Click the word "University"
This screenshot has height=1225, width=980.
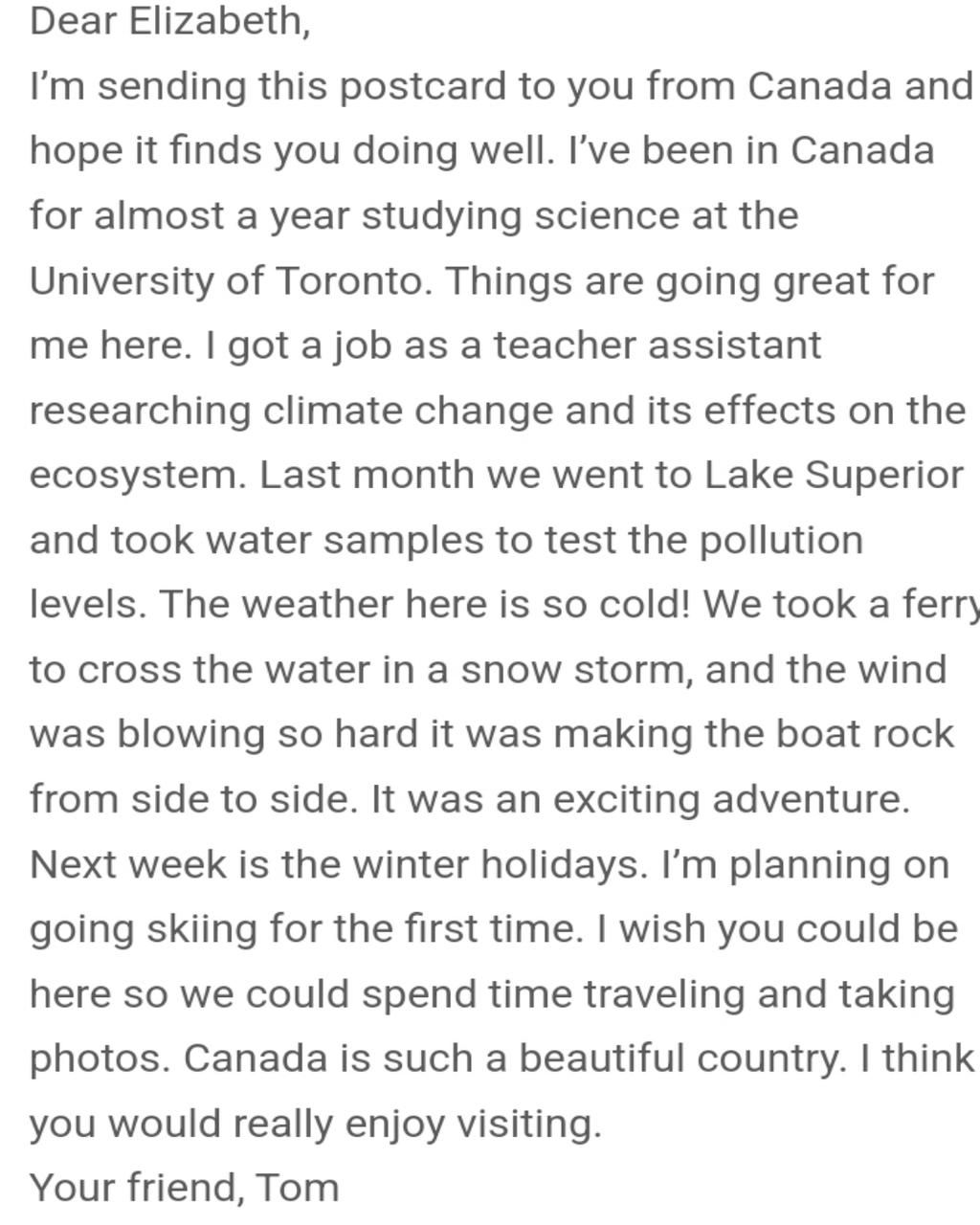tap(122, 281)
